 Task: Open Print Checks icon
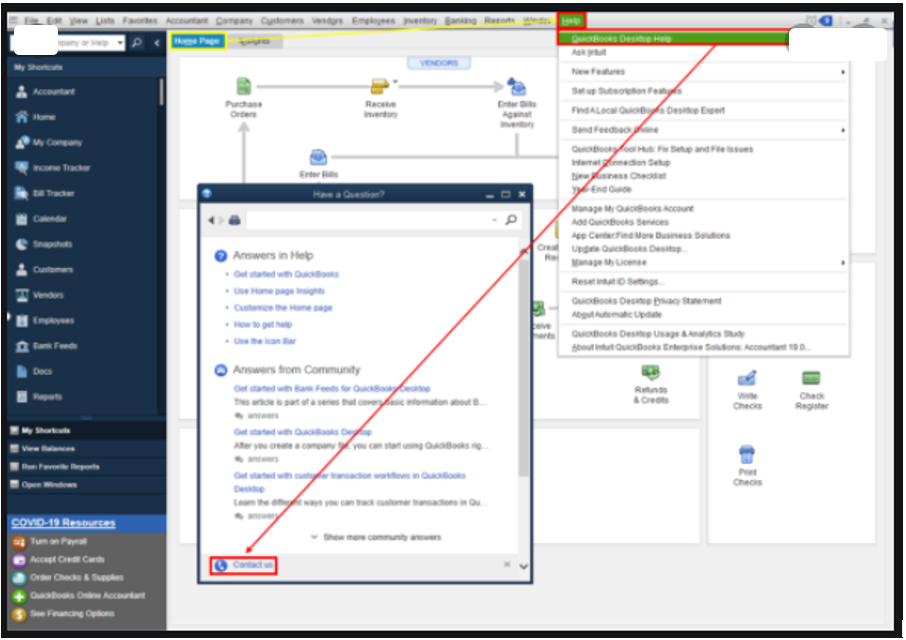pyautogui.click(x=747, y=454)
